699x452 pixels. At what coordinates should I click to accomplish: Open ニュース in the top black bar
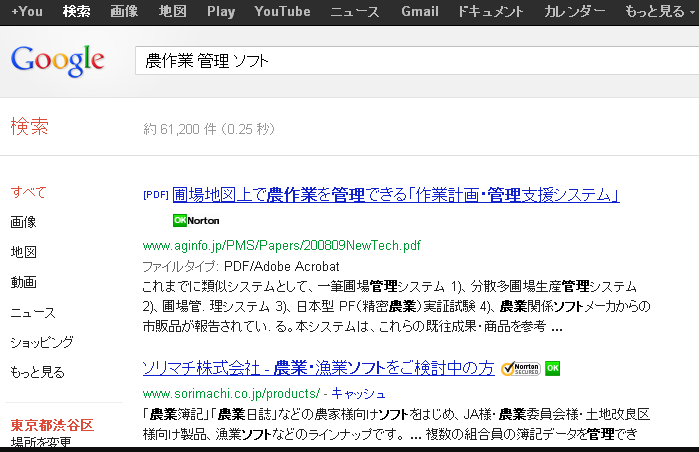point(355,12)
